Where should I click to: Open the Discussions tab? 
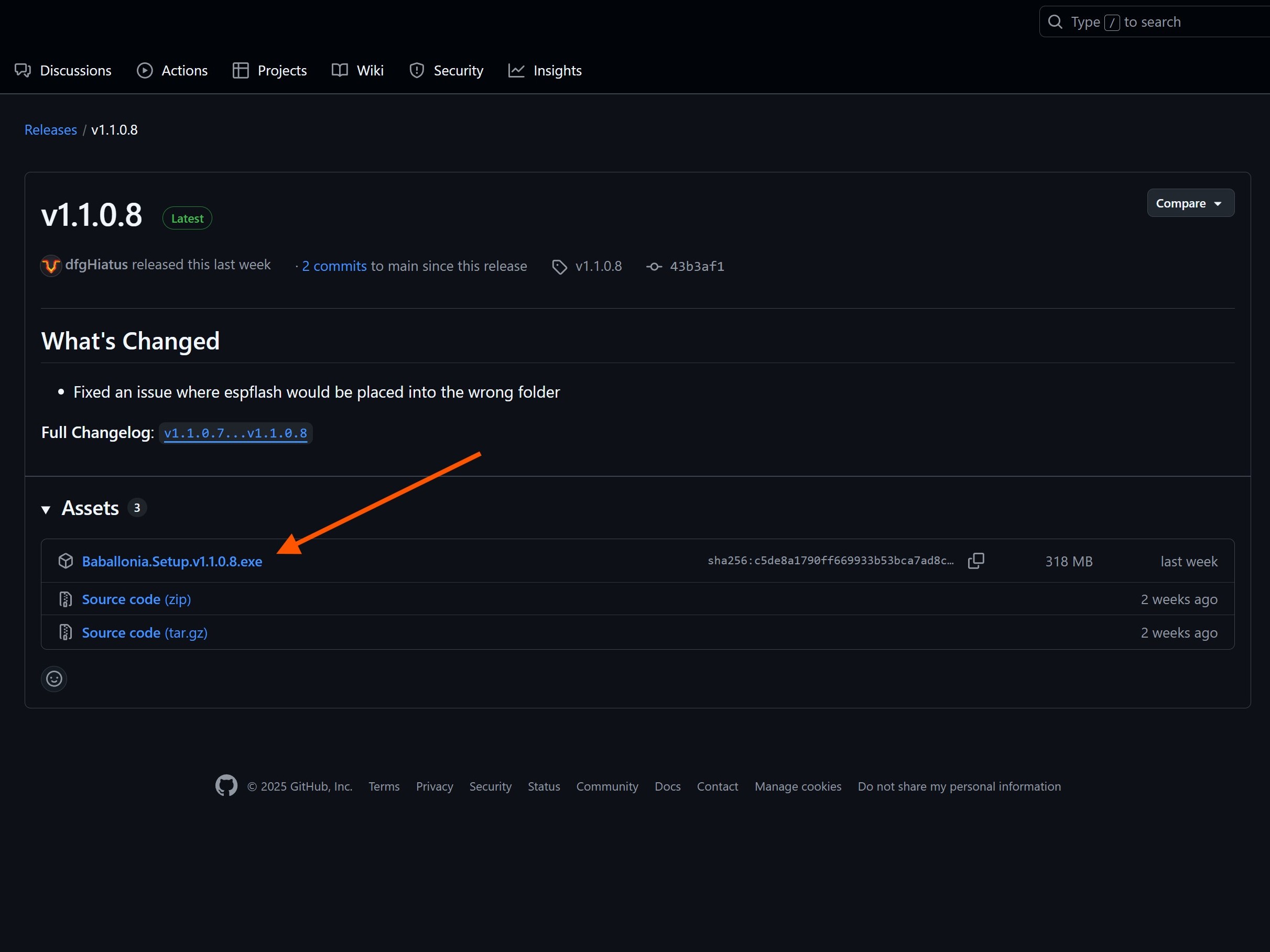(x=63, y=71)
